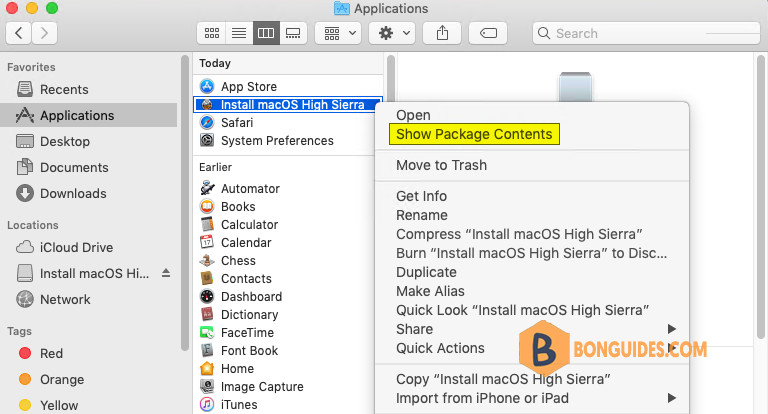The image size is (768, 414).
Task: Click the Contacts app icon
Action: coord(207,278)
